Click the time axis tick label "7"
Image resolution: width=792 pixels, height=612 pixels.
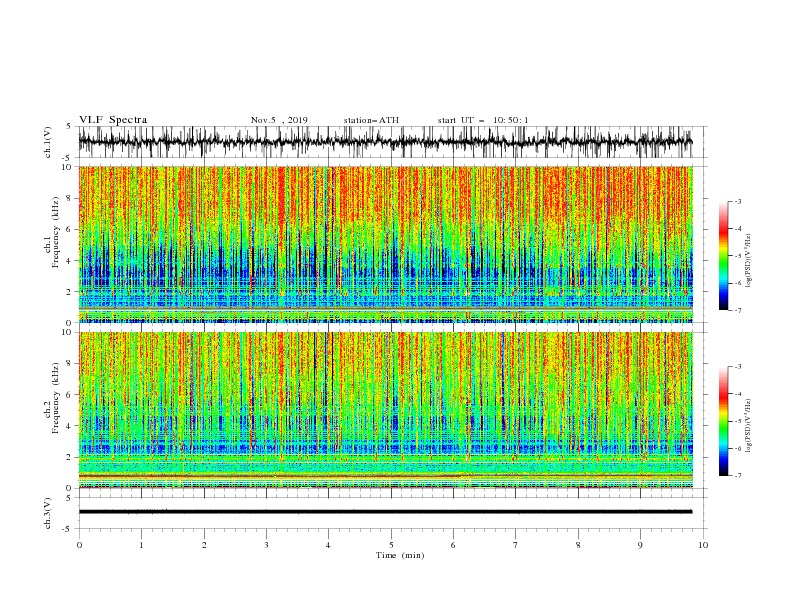[x=516, y=545]
